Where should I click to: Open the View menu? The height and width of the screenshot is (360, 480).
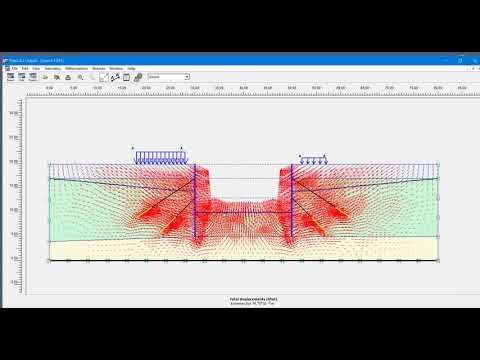coord(36,68)
